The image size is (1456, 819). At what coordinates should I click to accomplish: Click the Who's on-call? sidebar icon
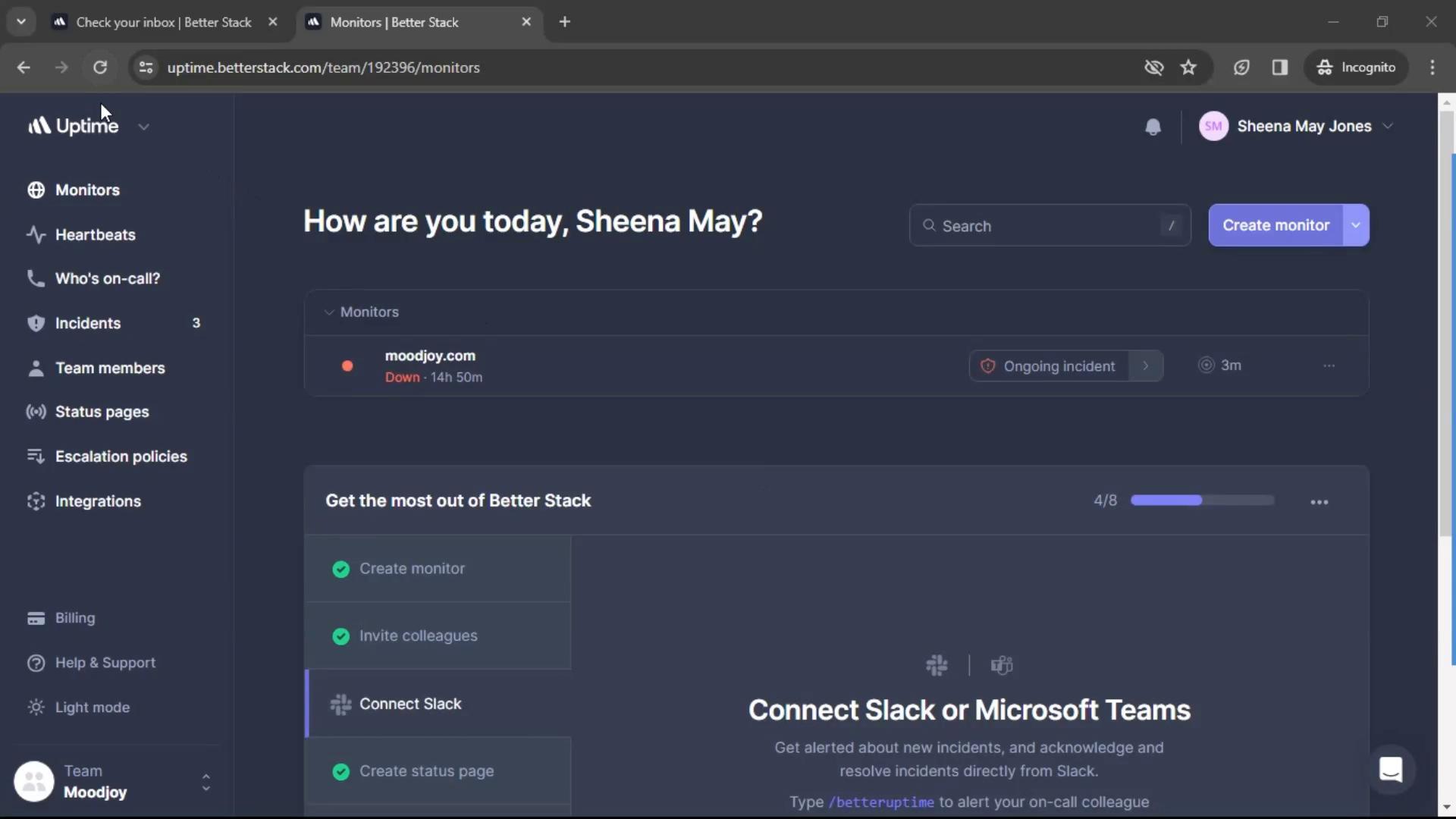35,278
